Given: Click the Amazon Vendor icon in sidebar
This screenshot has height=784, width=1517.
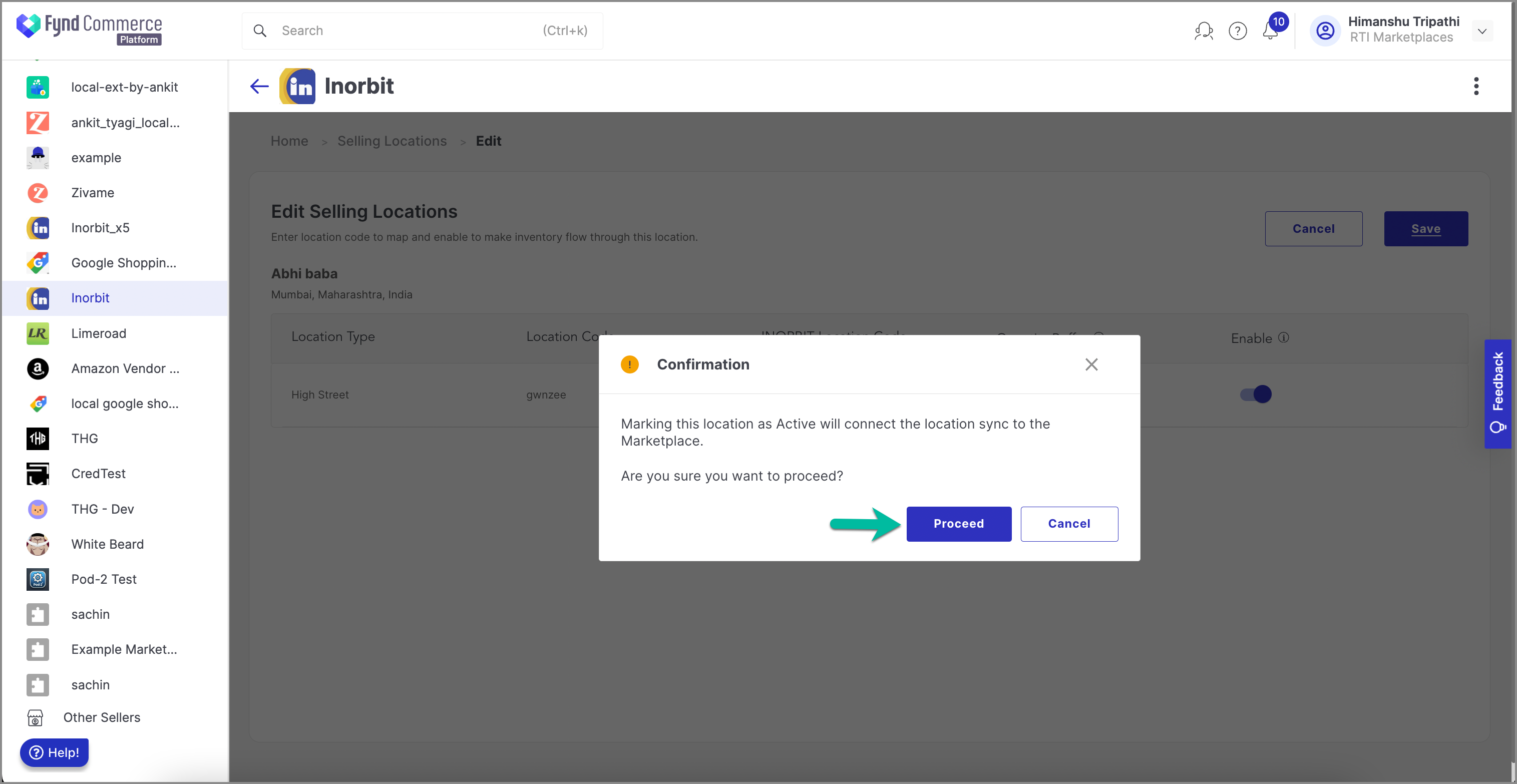Looking at the screenshot, I should coord(38,367).
